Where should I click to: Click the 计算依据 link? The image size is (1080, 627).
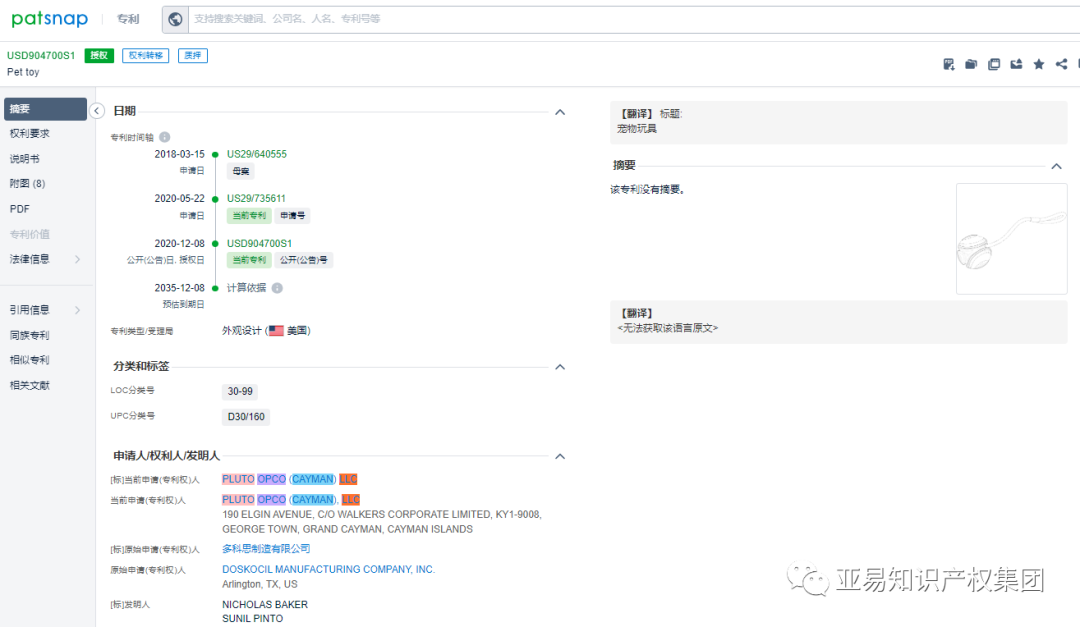pyautogui.click(x=247, y=288)
